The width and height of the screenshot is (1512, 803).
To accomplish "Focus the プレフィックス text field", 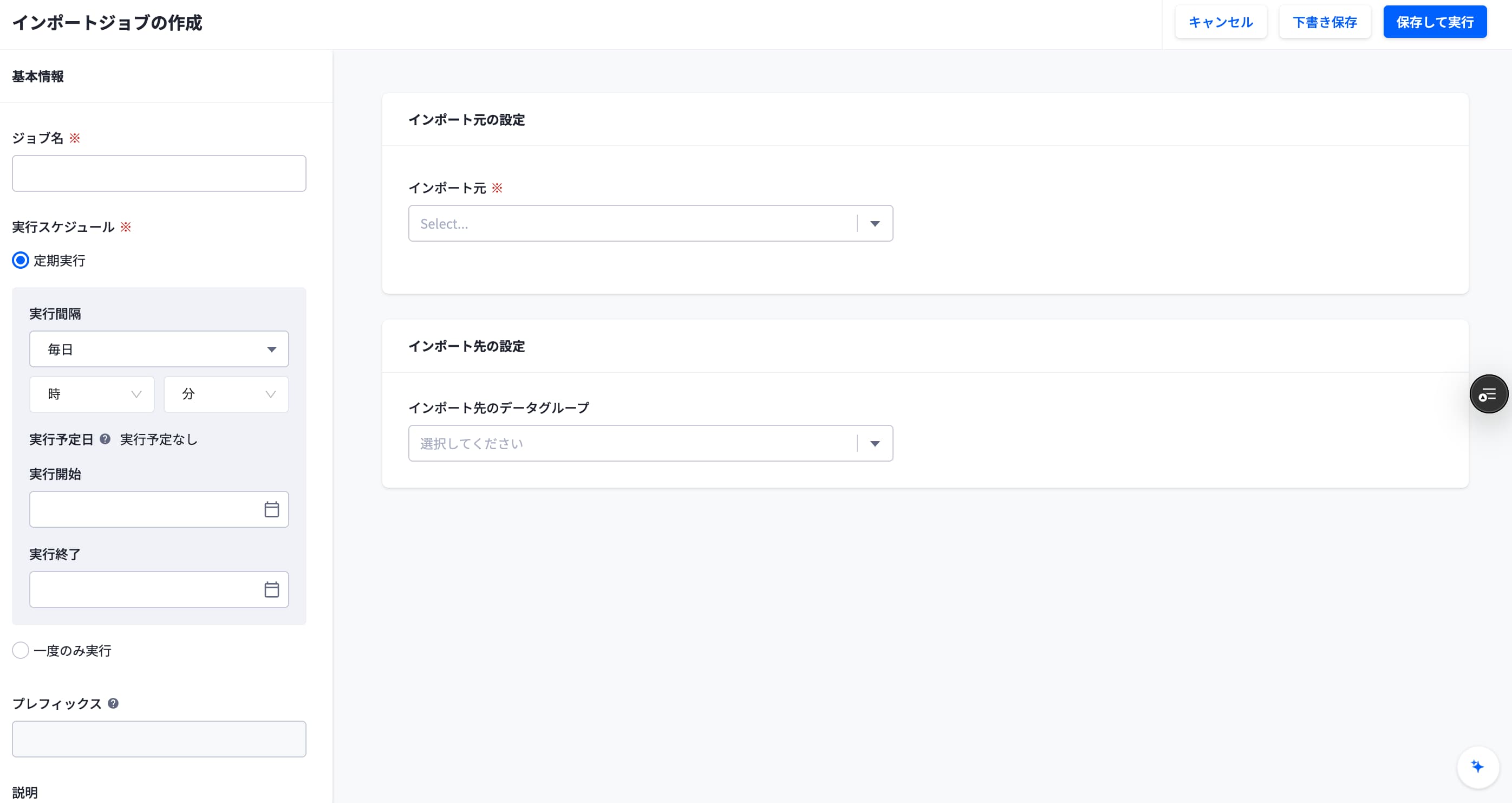I will tap(159, 739).
